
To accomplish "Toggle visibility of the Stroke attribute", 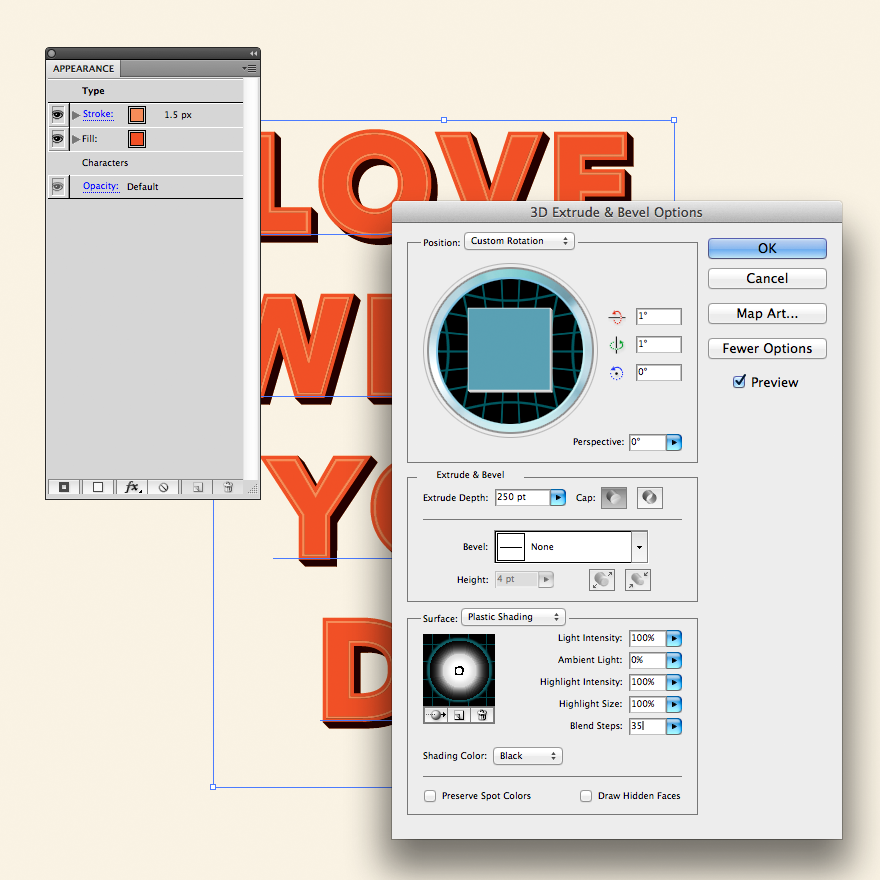I will (58, 114).
